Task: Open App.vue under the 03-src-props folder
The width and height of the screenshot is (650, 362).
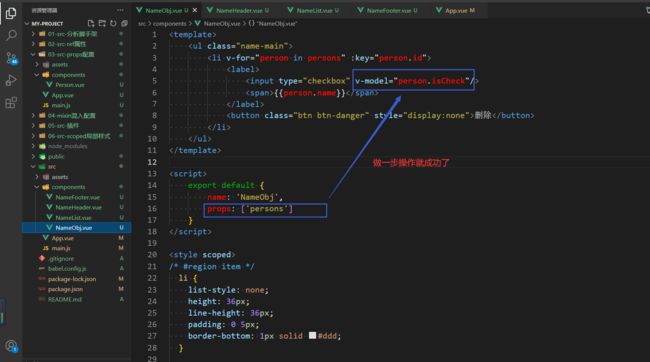Action: pyautogui.click(x=63, y=95)
